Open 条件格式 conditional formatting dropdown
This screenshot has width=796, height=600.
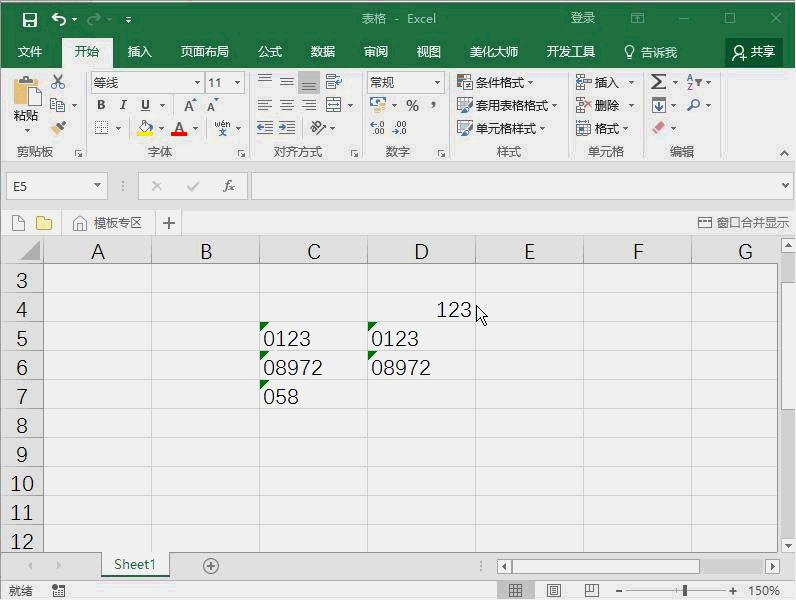[x=495, y=82]
